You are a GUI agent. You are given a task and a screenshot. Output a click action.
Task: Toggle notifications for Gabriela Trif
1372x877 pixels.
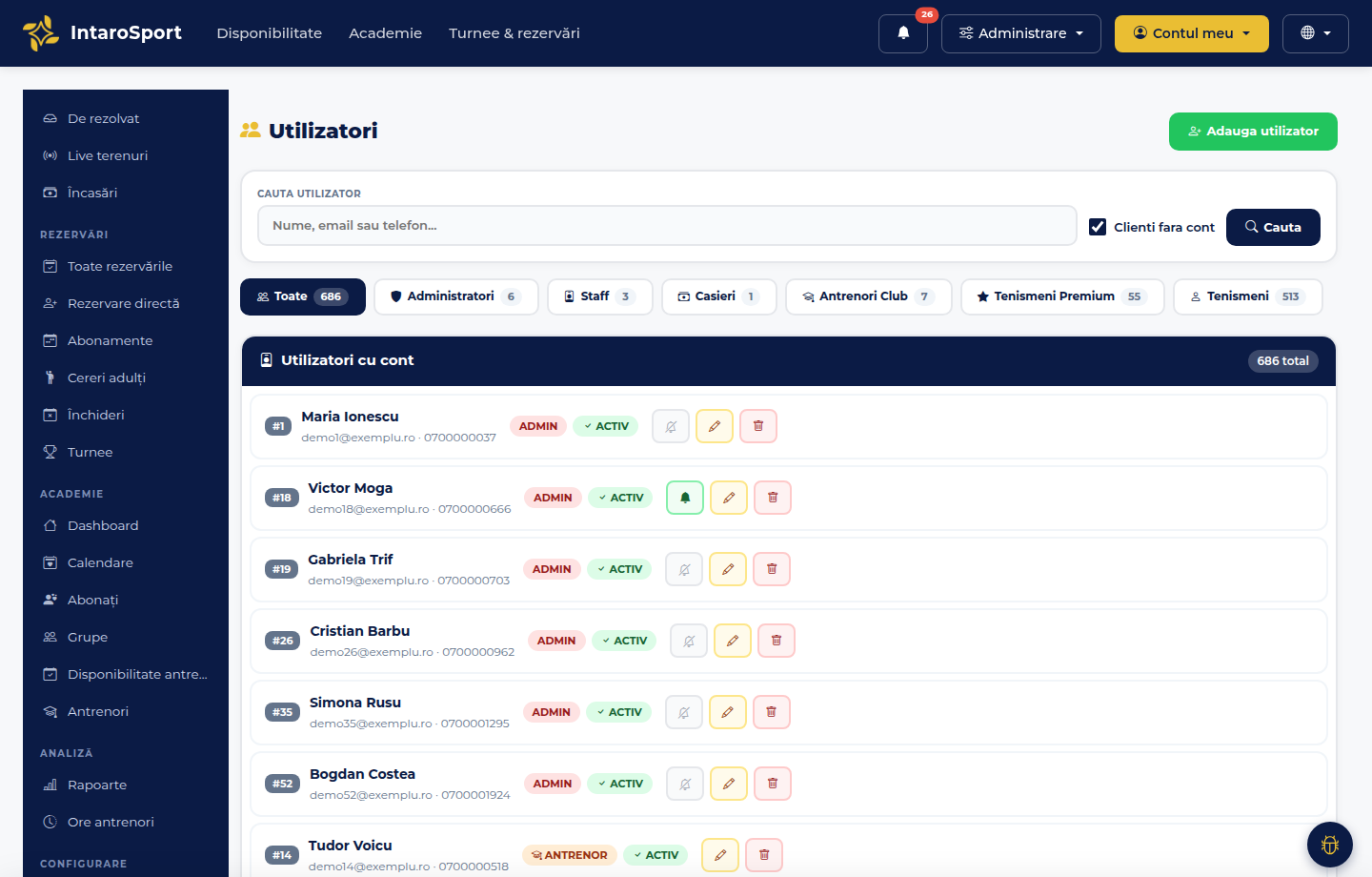[x=684, y=569]
